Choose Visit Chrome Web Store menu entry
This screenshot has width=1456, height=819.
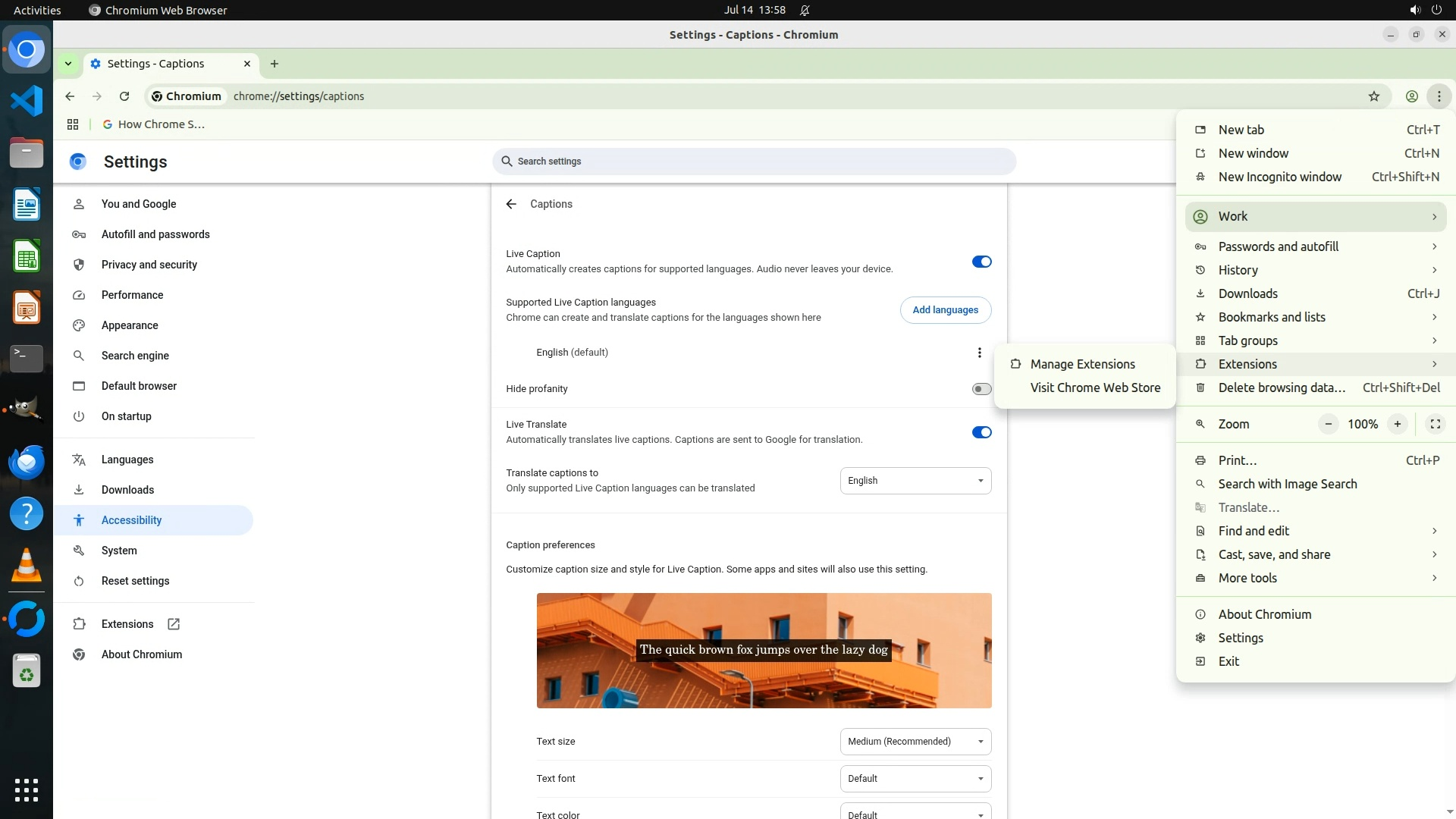1095,388
